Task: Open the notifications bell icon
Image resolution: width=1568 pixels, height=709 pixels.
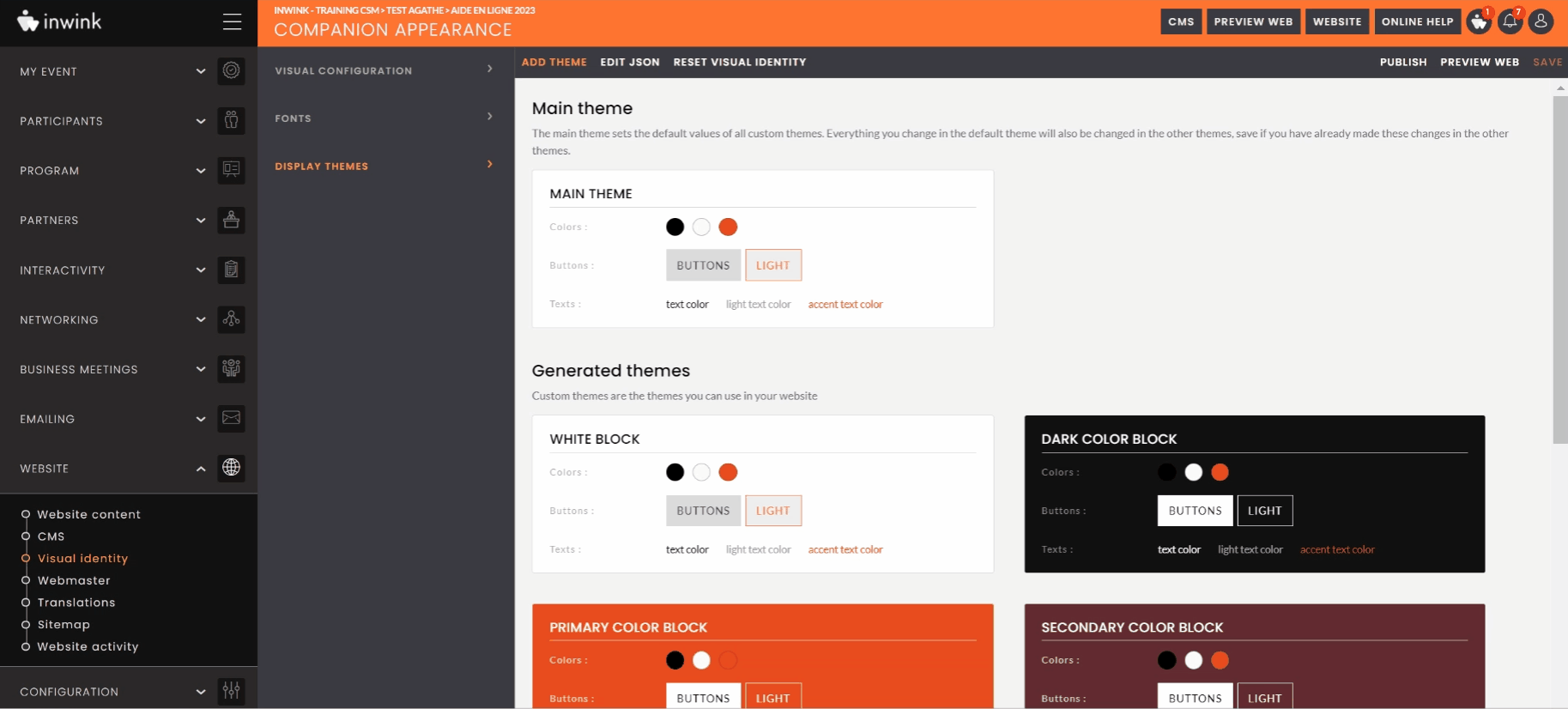Action: (1510, 21)
